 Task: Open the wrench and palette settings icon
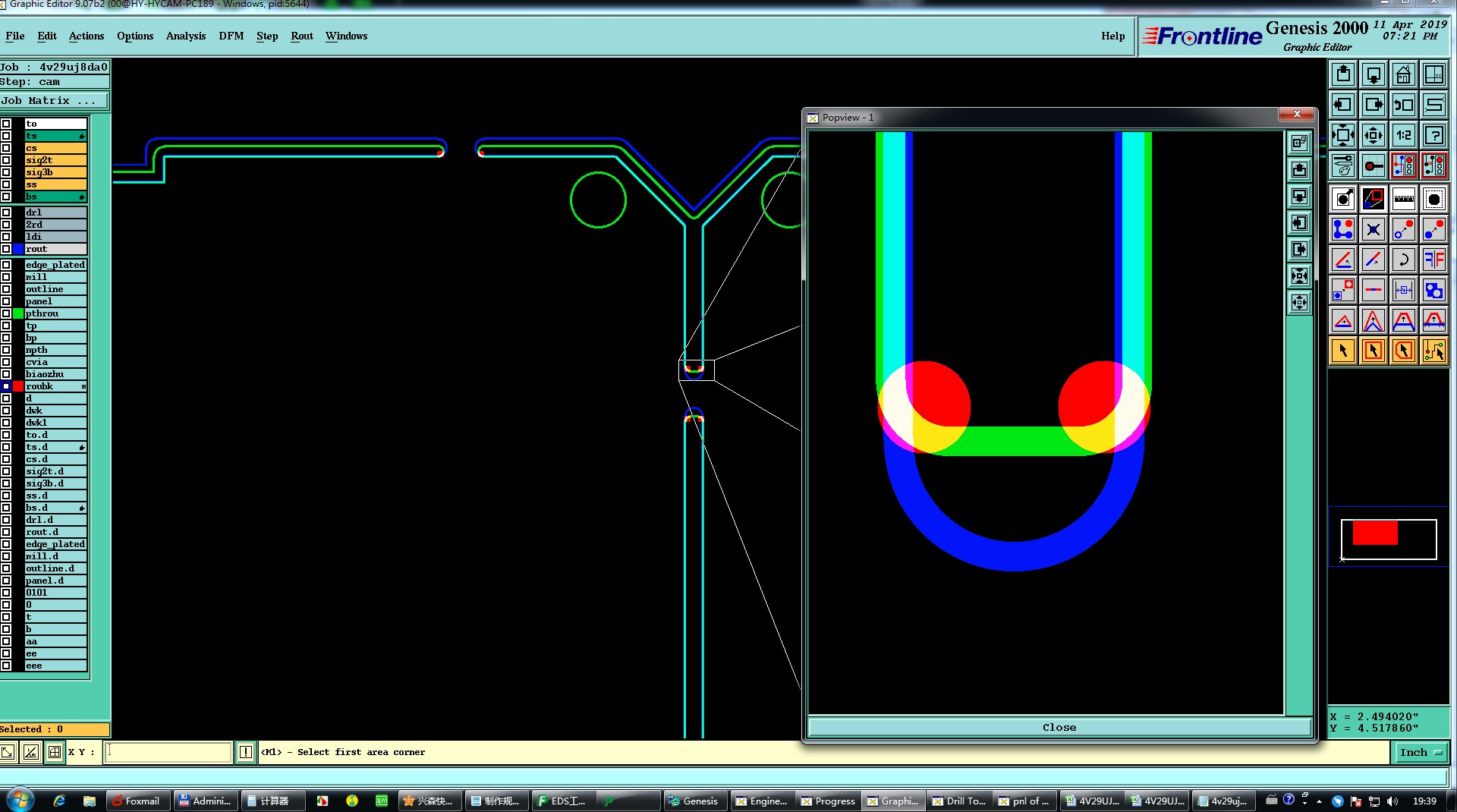[1343, 165]
